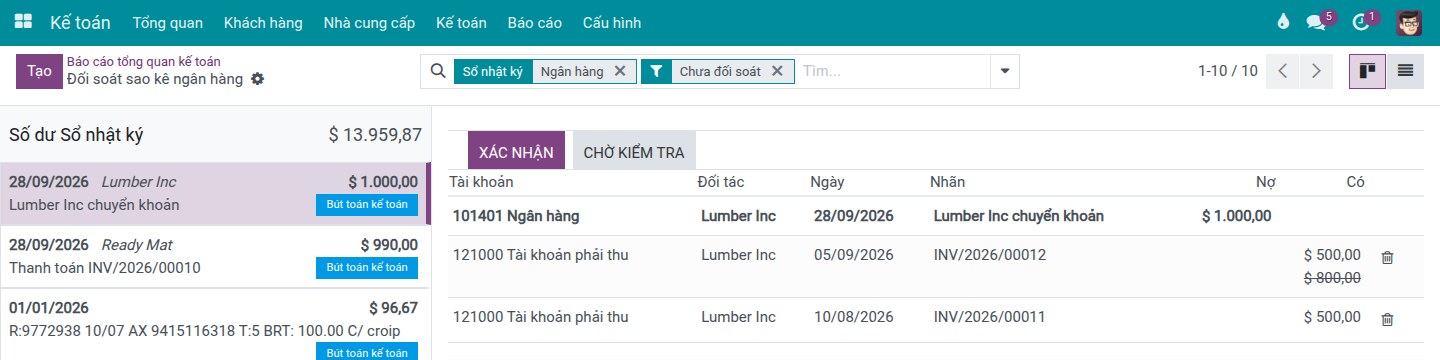1440x360 pixels.
Task: Delete the INV/2026/00012 line with trash icon
Action: pos(1387,258)
